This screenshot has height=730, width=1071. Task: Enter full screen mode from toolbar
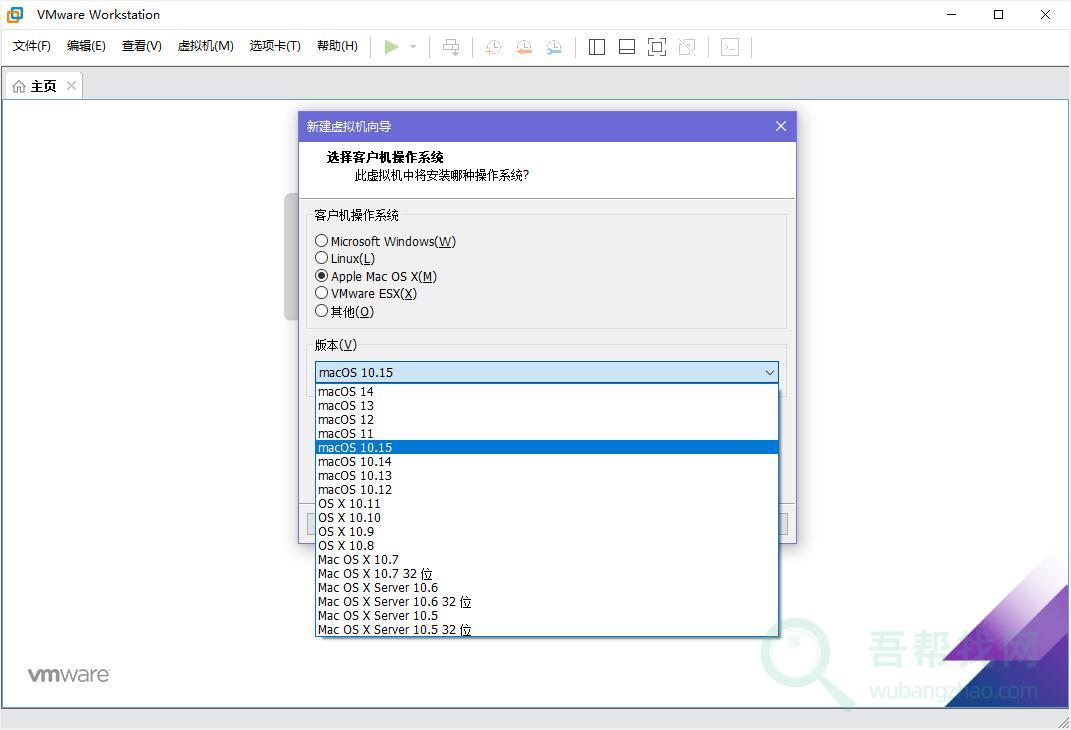pos(657,47)
